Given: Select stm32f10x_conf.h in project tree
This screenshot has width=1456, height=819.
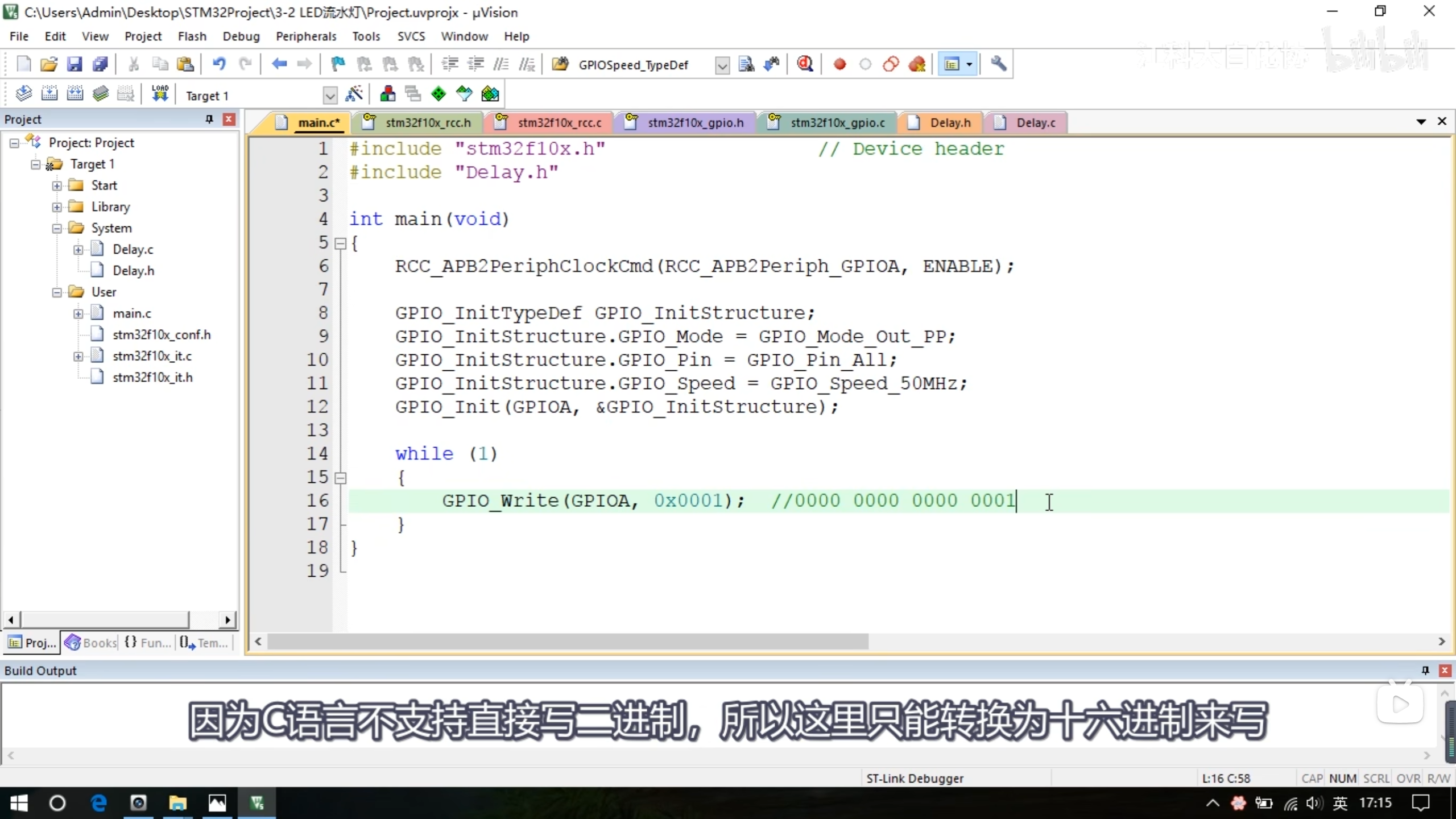Looking at the screenshot, I should point(161,335).
